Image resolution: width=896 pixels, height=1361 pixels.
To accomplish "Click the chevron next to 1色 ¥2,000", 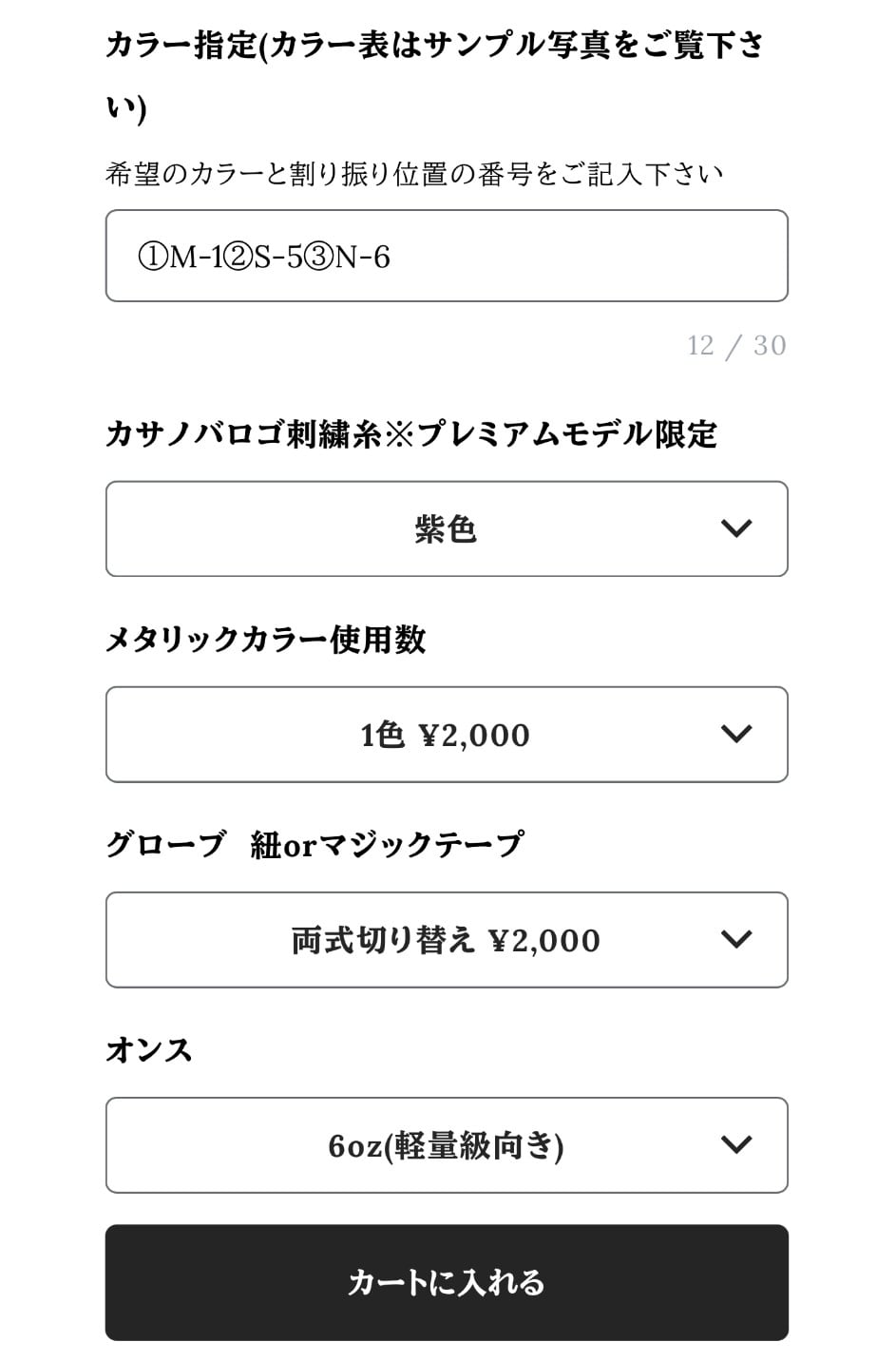I will 736,734.
